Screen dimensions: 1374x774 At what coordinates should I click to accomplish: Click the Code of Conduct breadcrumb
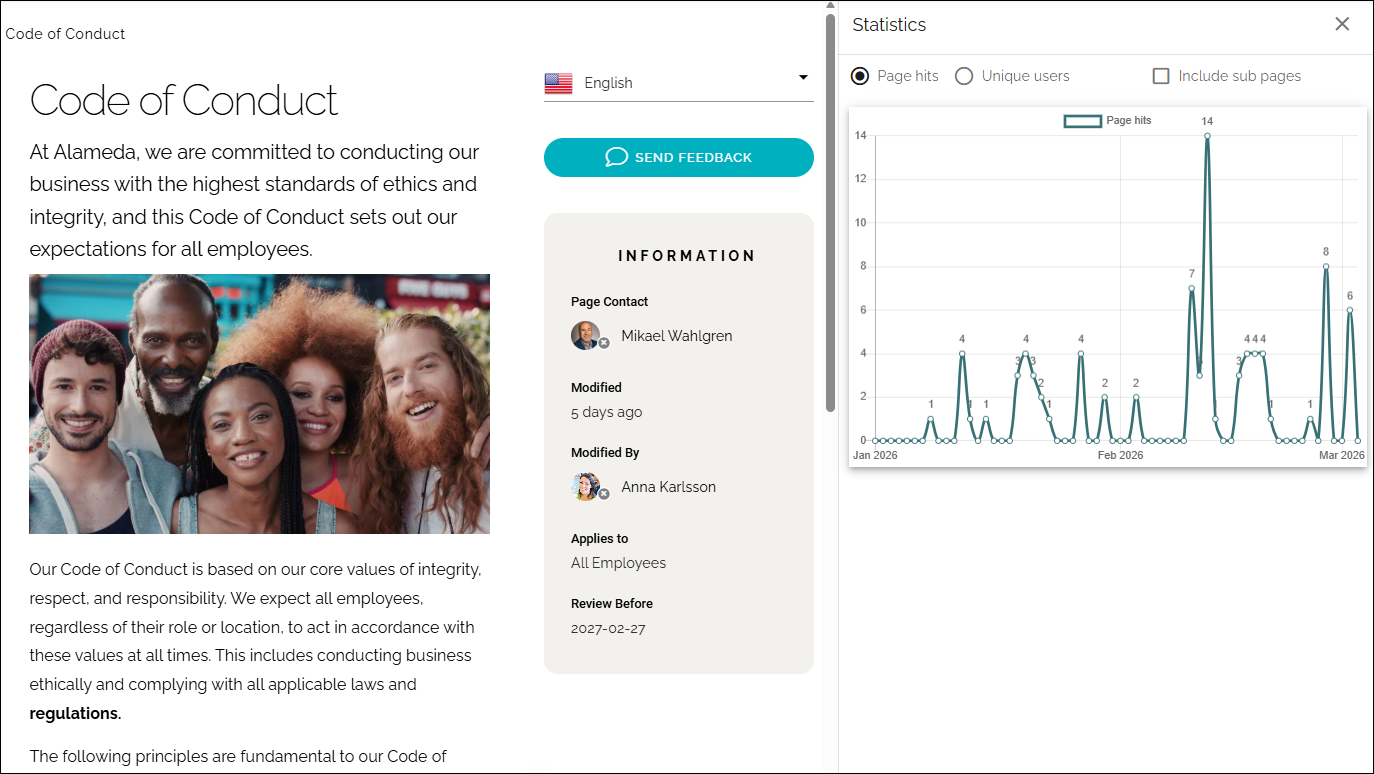click(x=65, y=34)
